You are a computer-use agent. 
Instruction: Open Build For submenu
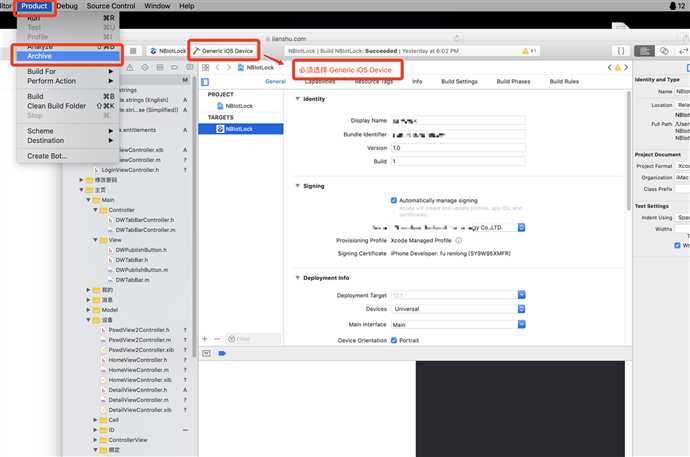(x=67, y=71)
